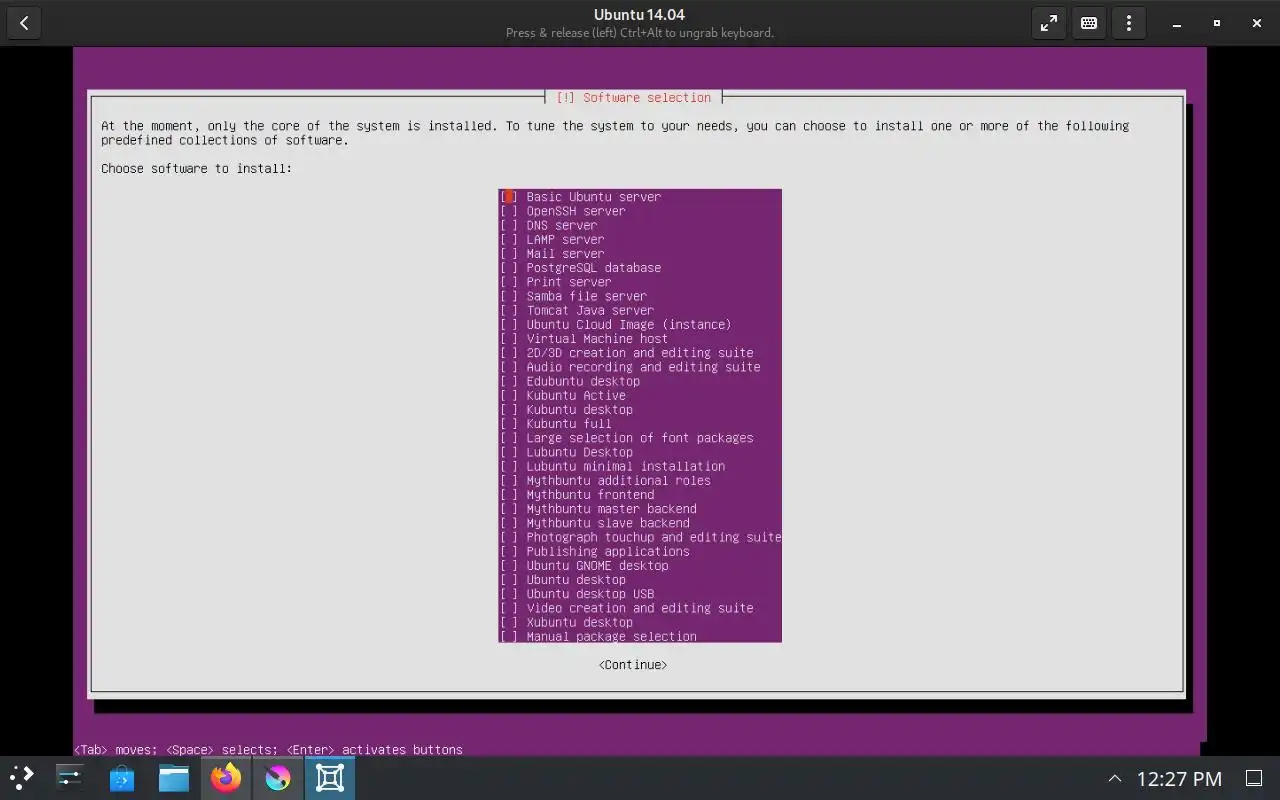Viewport: 1280px width, 800px height.
Task: Launch Firefox from the taskbar
Action: coord(226,777)
